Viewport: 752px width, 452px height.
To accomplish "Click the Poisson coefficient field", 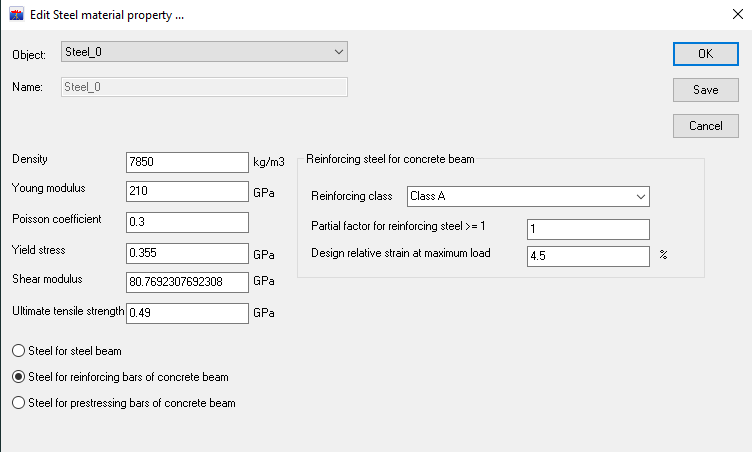I will [x=187, y=222].
